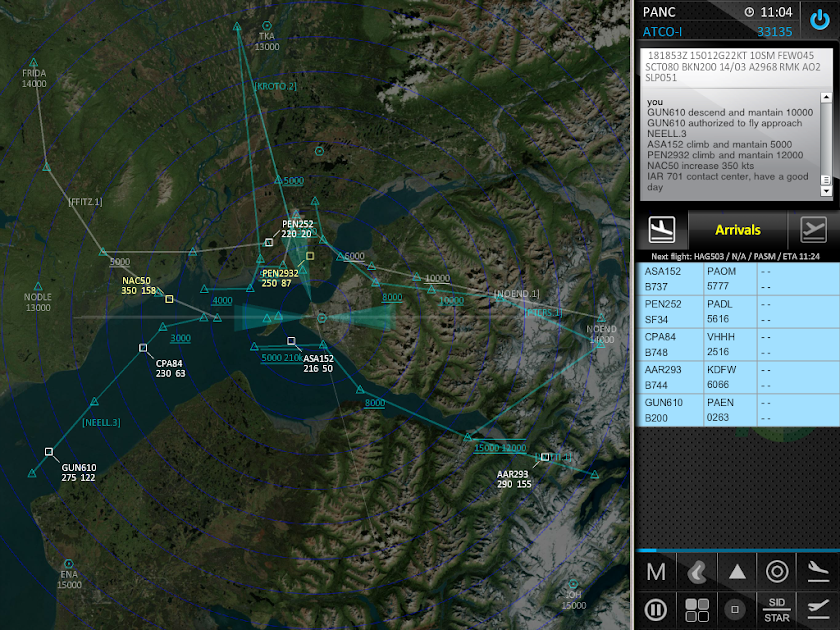Click the PANC airport identifier
840x630 pixels.
pyautogui.click(x=659, y=12)
